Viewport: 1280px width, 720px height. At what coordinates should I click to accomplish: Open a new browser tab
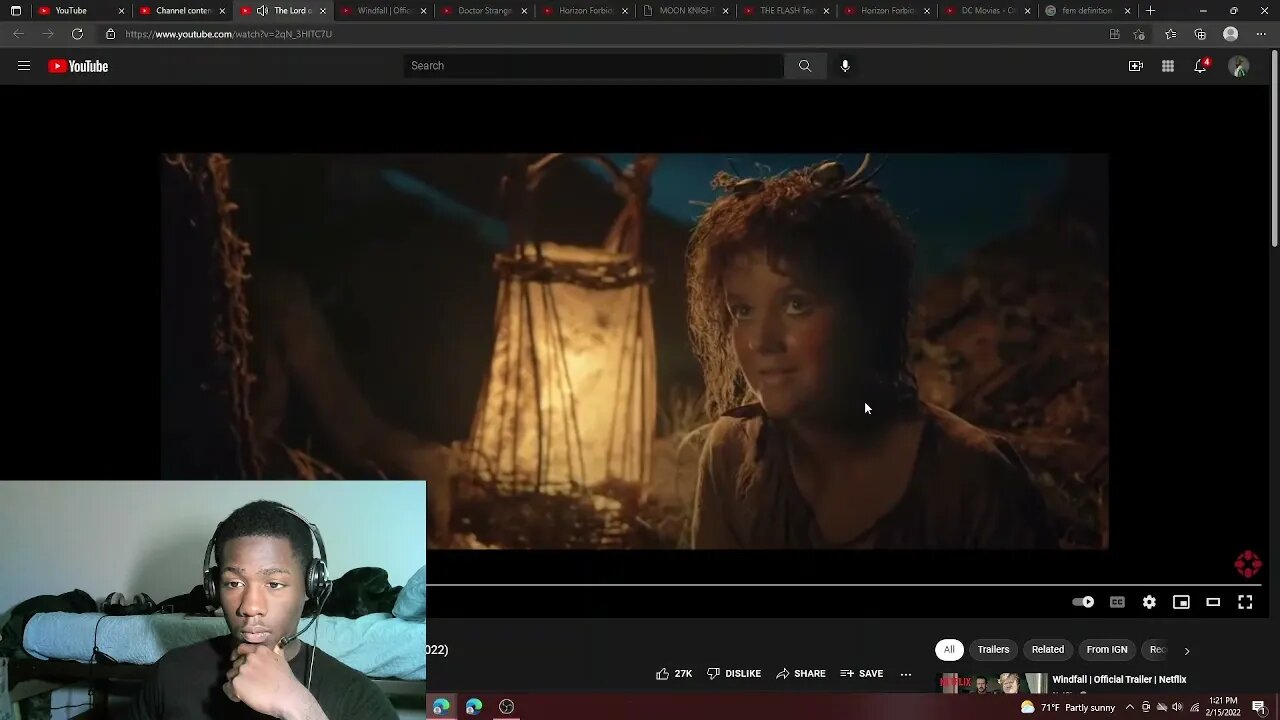[1150, 11]
